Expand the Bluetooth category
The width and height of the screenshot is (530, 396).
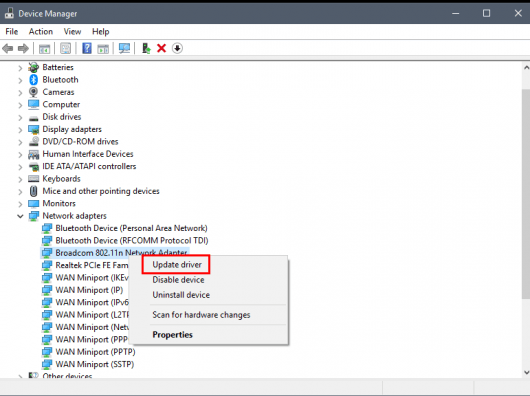tap(20, 80)
